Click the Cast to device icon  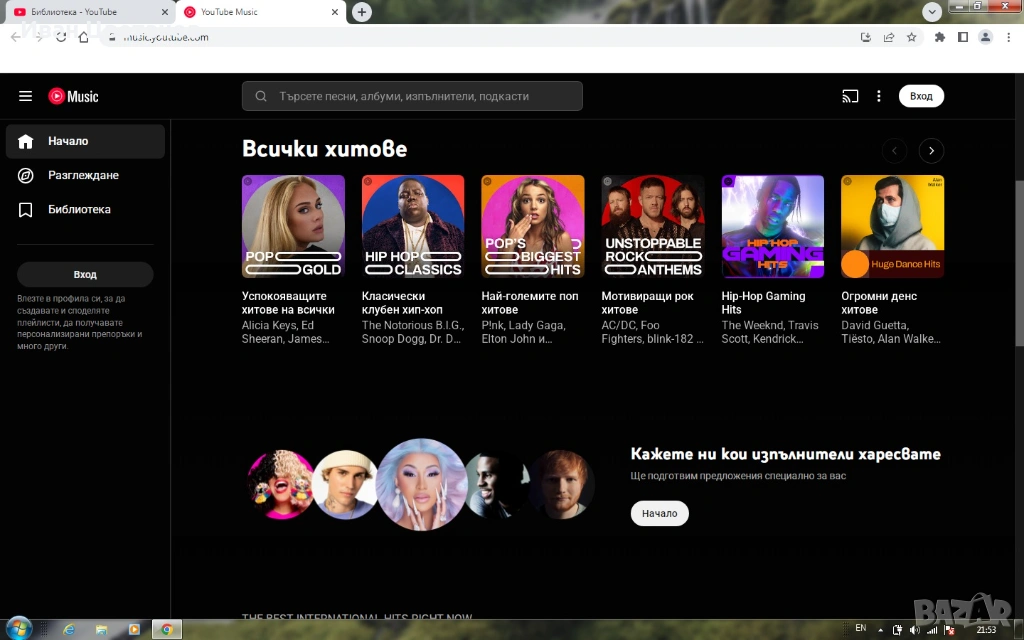850,96
